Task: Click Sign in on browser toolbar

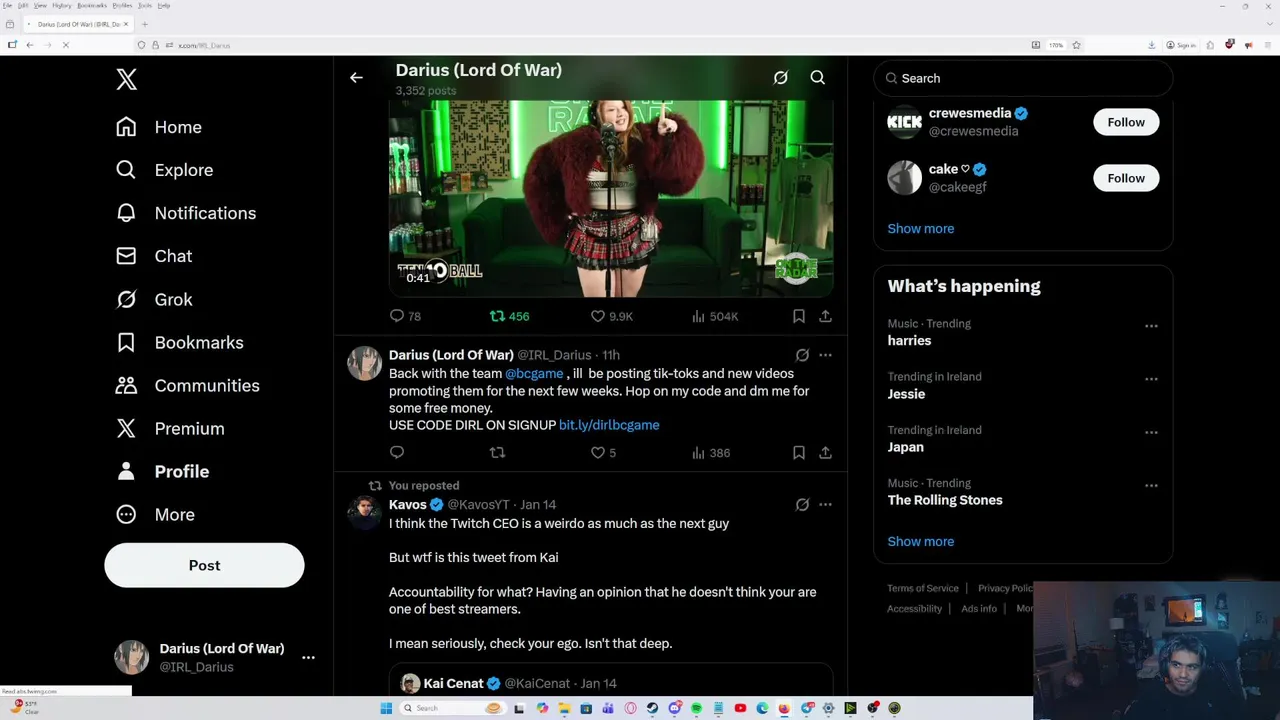Action: [x=1182, y=45]
